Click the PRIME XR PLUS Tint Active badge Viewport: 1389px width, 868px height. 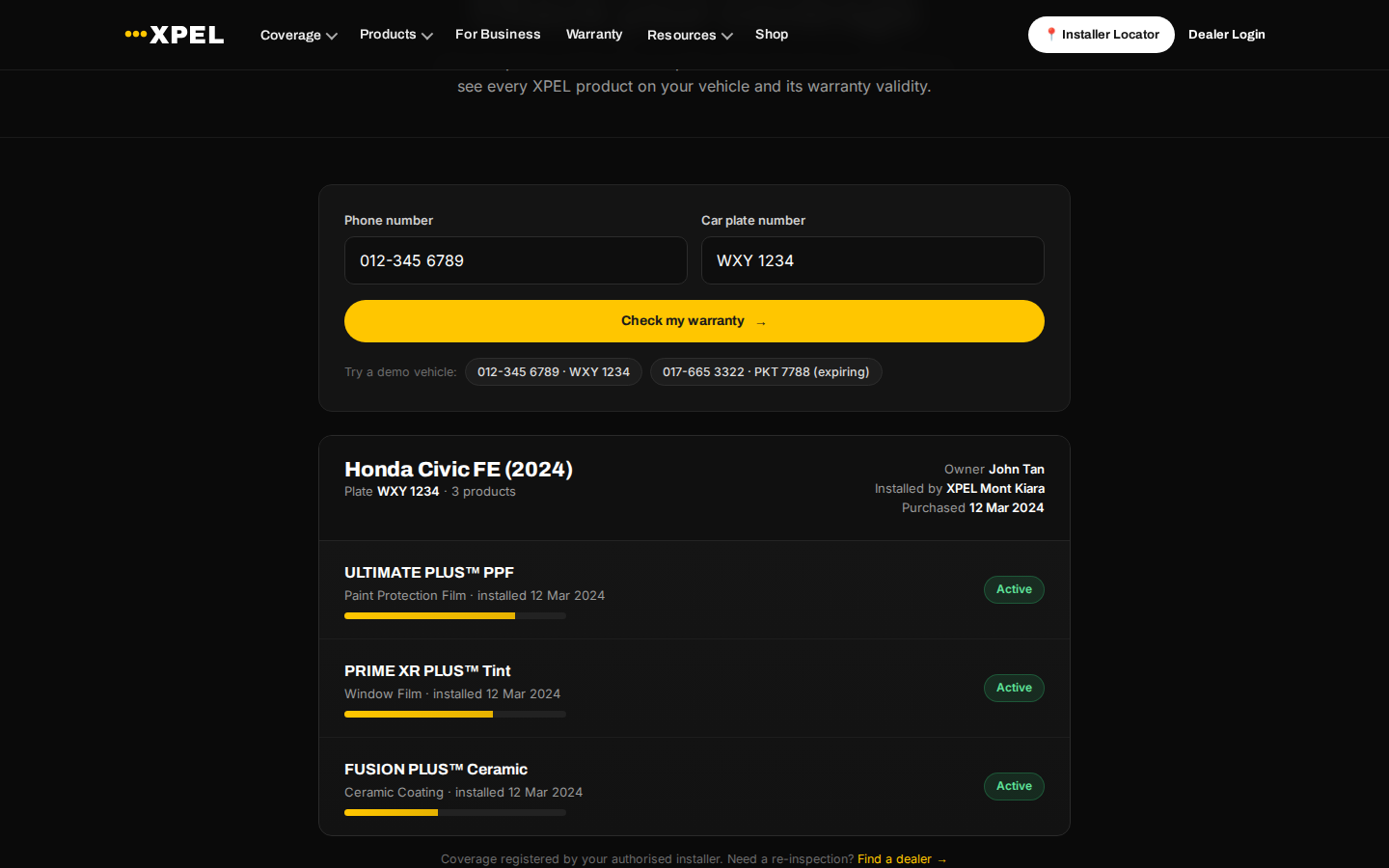tap(1014, 688)
